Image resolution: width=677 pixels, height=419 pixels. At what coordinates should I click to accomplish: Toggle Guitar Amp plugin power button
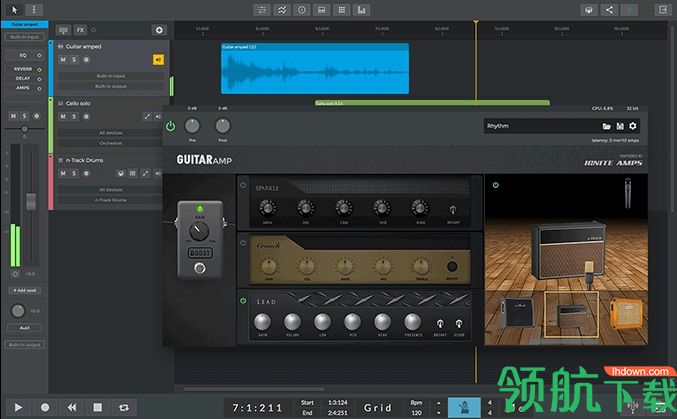point(171,126)
